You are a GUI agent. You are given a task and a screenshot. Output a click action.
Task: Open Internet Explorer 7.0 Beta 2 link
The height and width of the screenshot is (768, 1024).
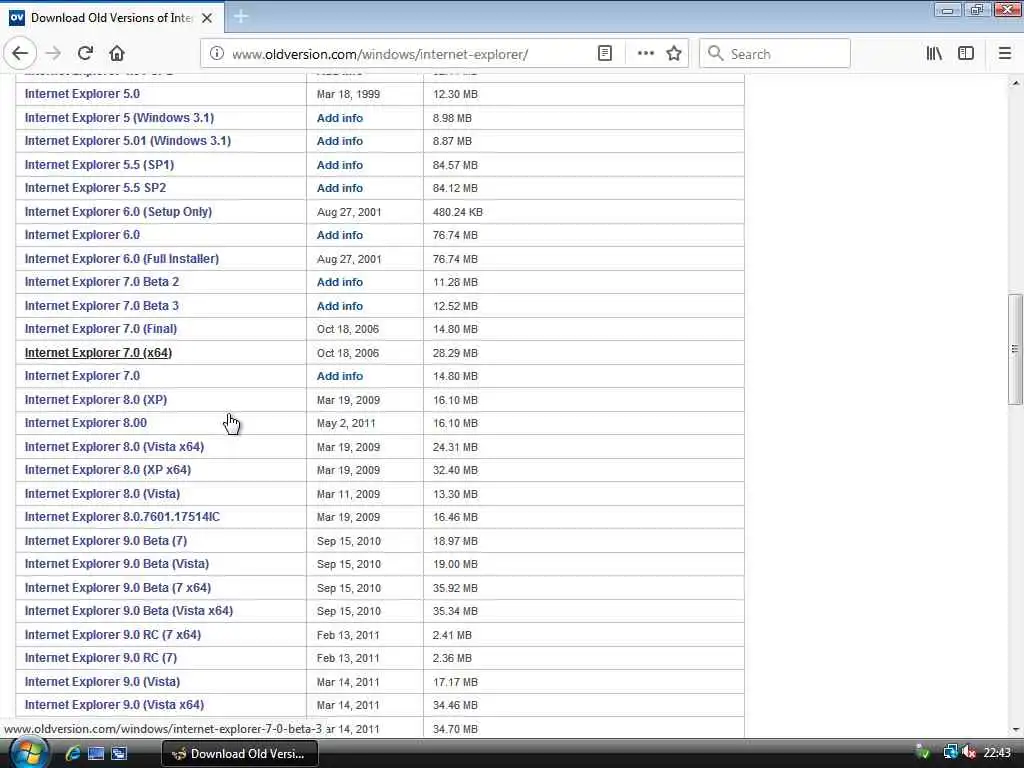102,282
